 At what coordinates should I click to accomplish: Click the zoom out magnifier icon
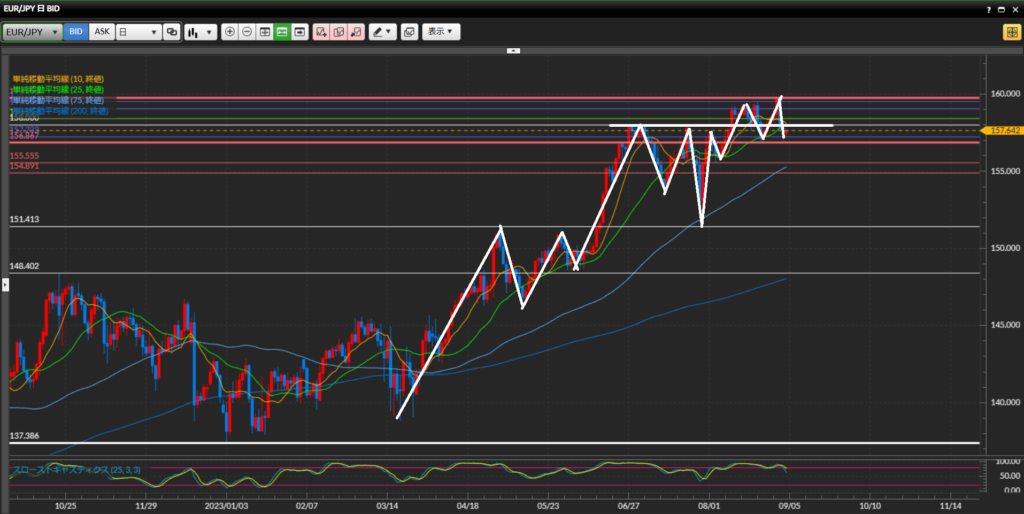click(x=247, y=32)
